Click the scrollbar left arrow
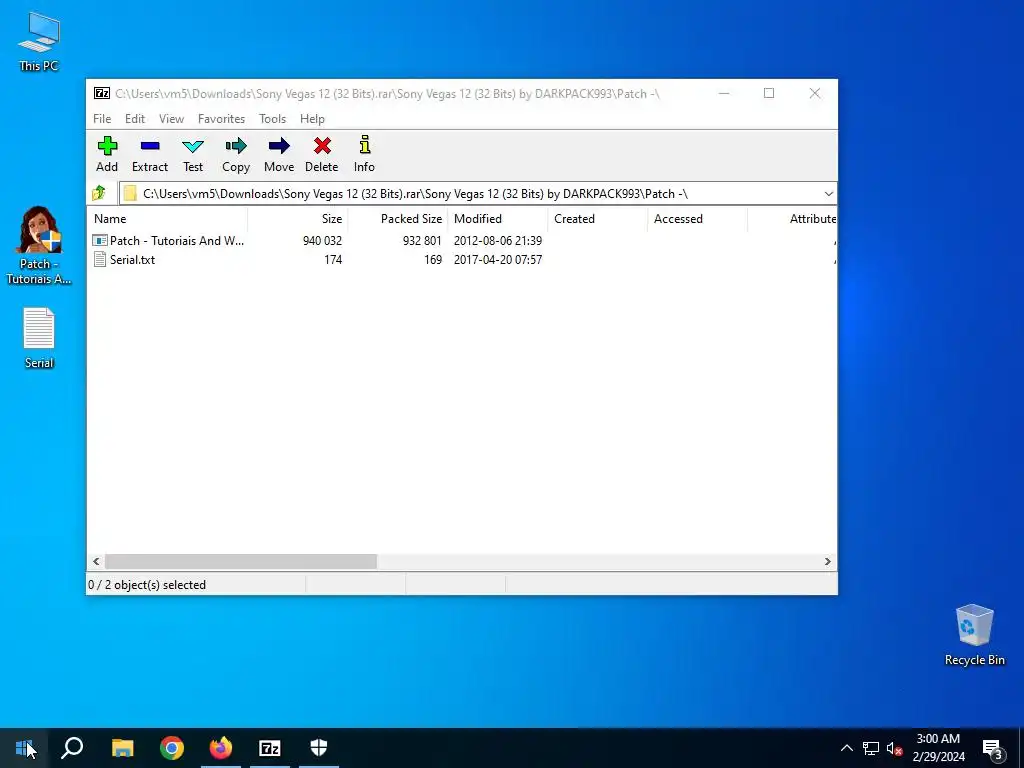 [96, 562]
